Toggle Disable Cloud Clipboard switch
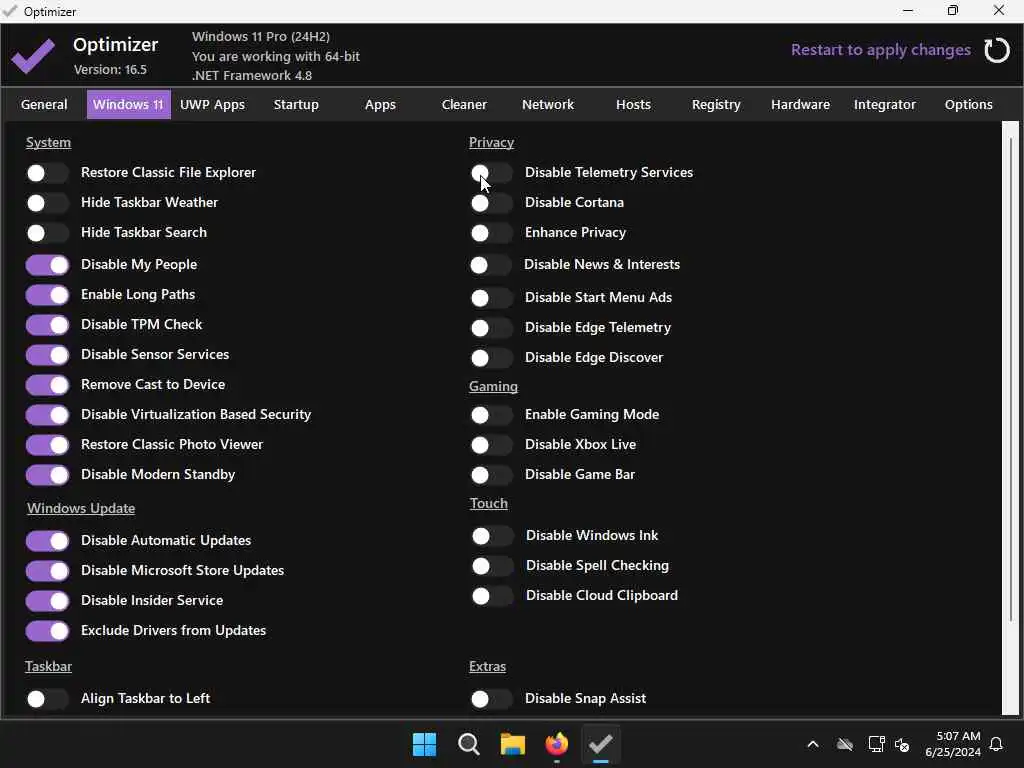 pos(492,596)
